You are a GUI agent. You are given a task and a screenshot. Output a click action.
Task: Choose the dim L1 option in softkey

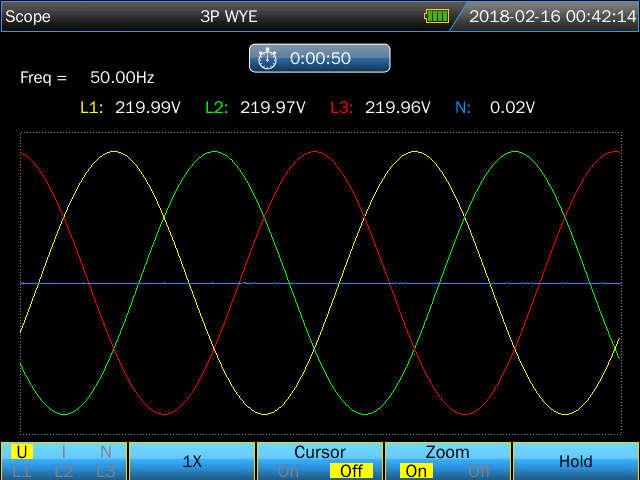pos(22,472)
